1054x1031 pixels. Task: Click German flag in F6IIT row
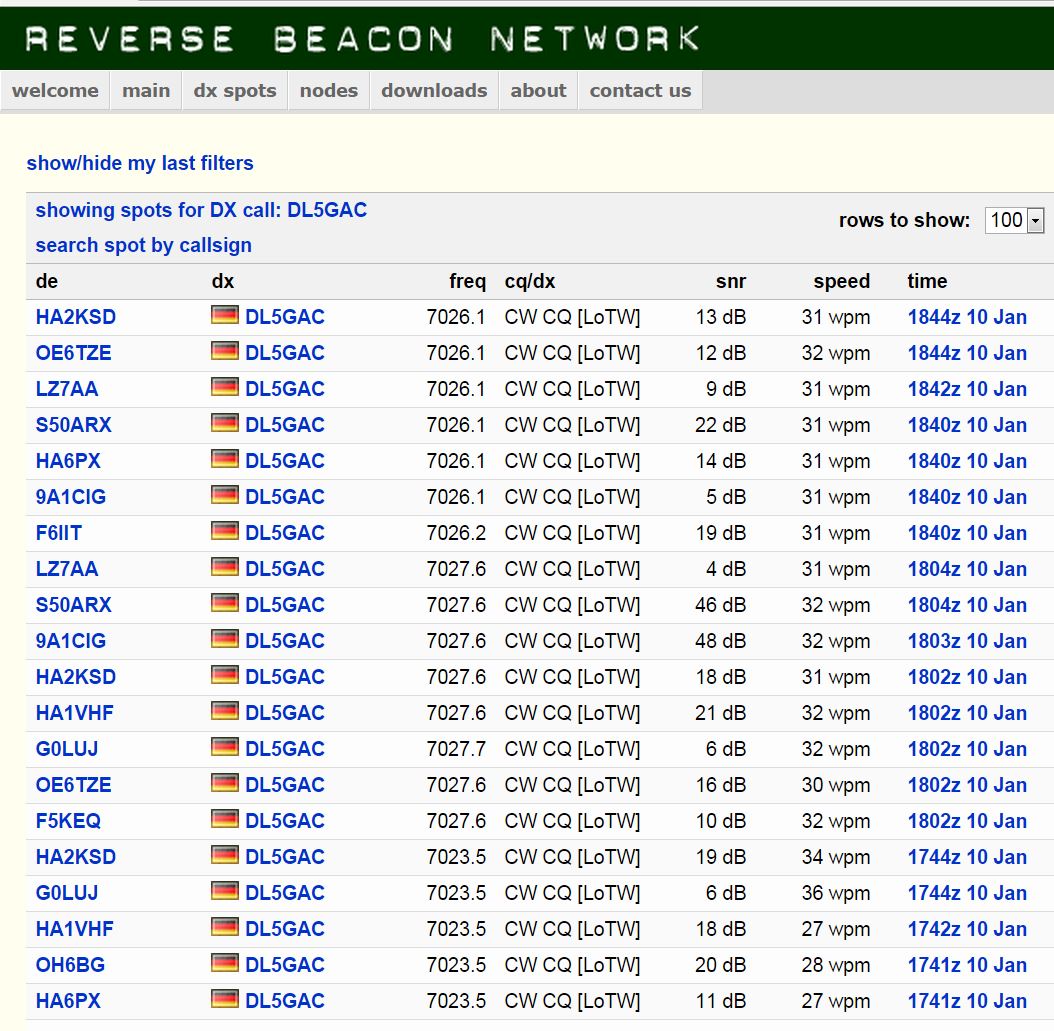coord(225,531)
